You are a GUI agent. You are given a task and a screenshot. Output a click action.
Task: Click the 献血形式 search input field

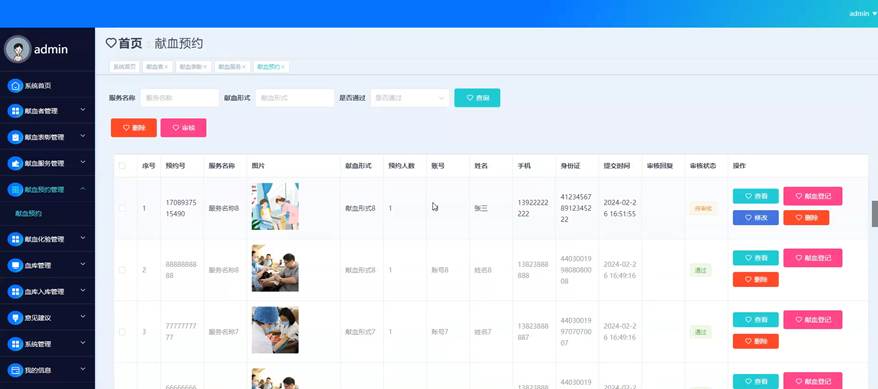[x=295, y=98]
